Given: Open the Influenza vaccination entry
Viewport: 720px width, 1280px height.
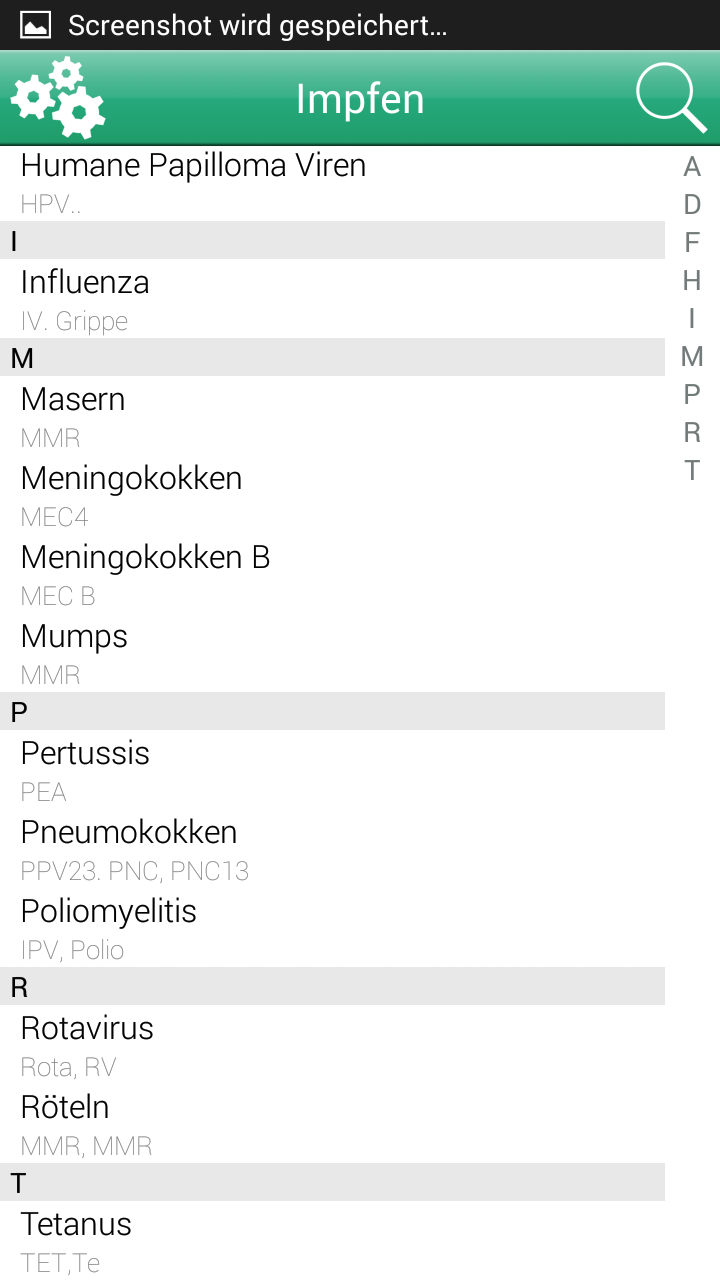Looking at the screenshot, I should pyautogui.click(x=332, y=299).
